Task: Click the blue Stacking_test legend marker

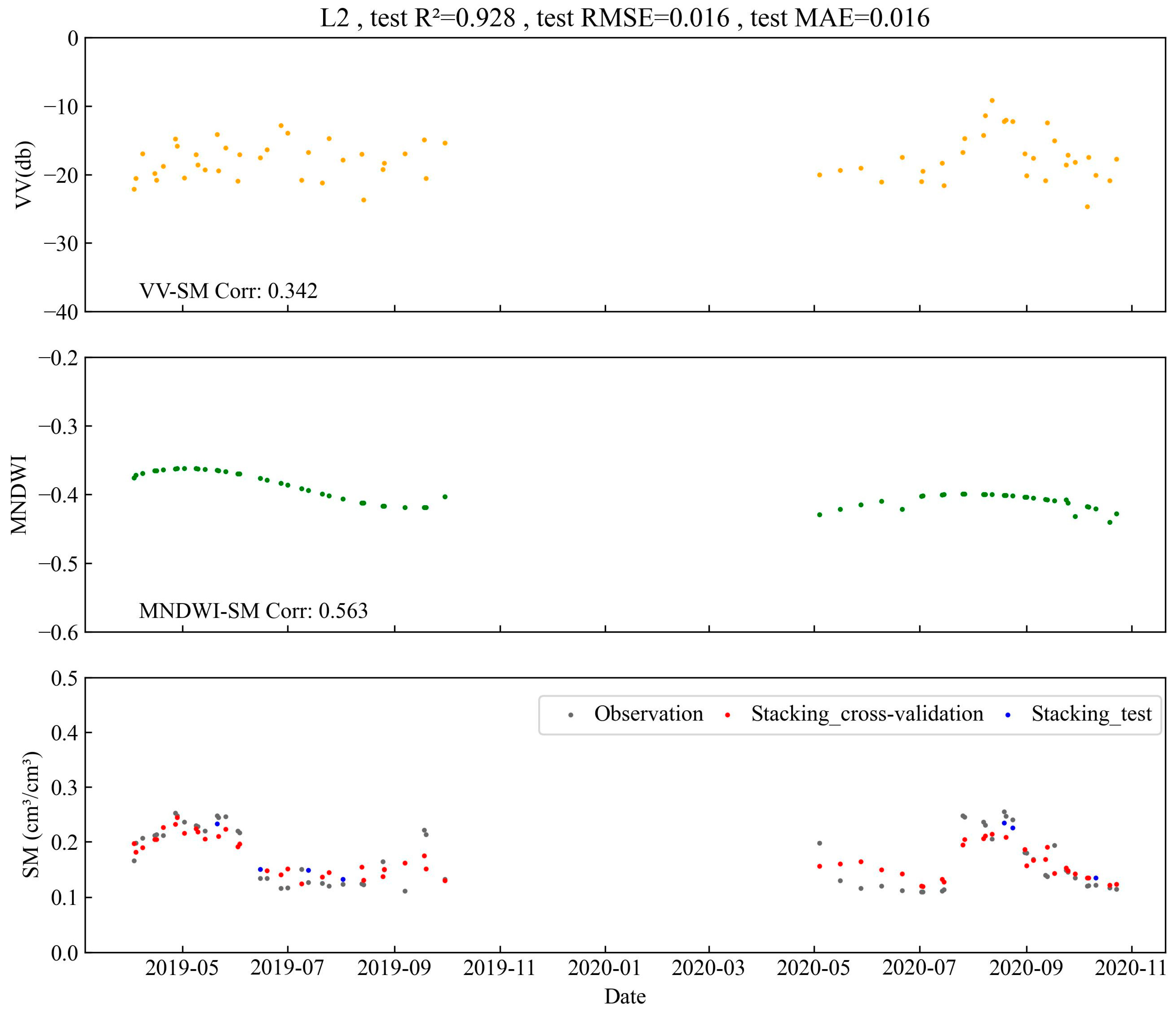Action: pos(1008,715)
